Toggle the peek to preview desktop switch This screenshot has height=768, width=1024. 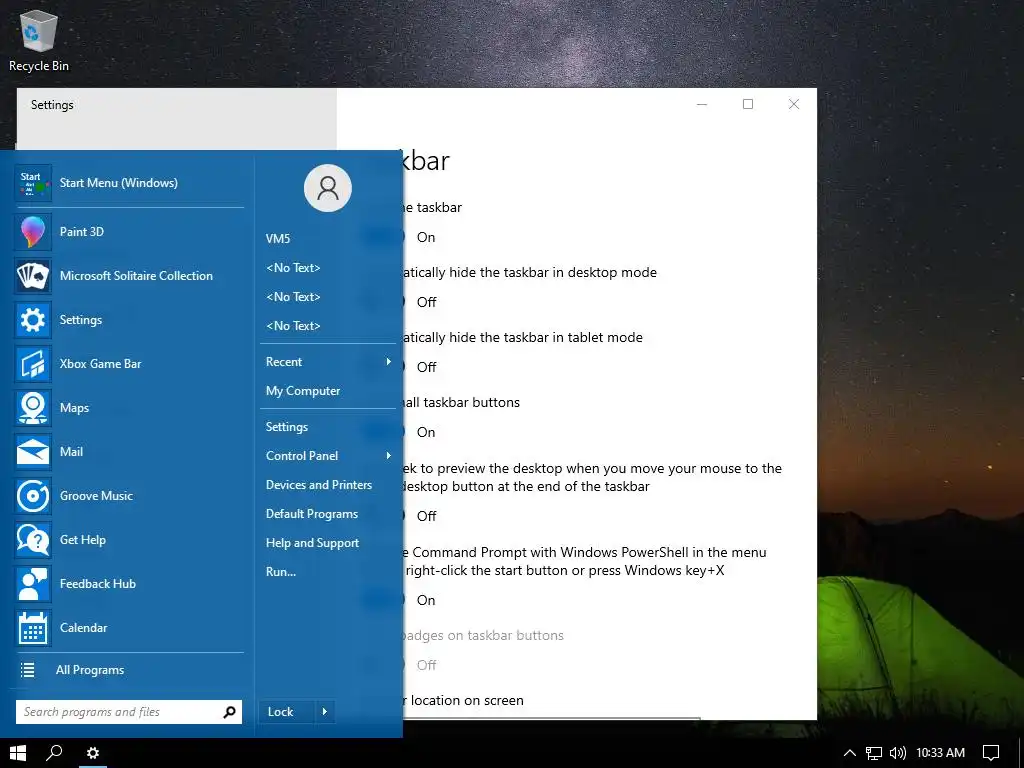click(x=385, y=516)
